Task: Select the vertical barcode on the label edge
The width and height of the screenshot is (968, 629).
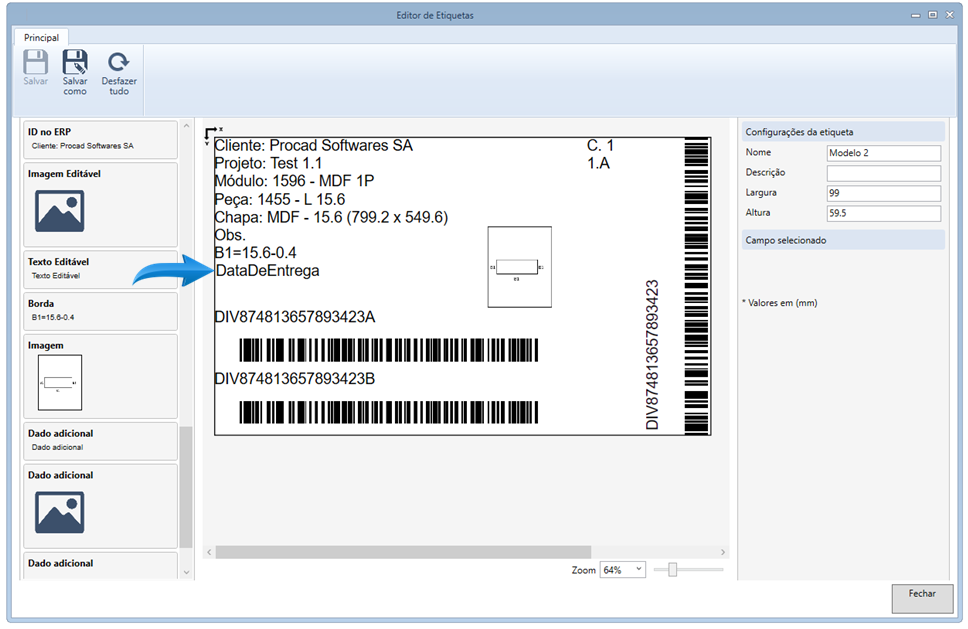Action: tap(696, 286)
